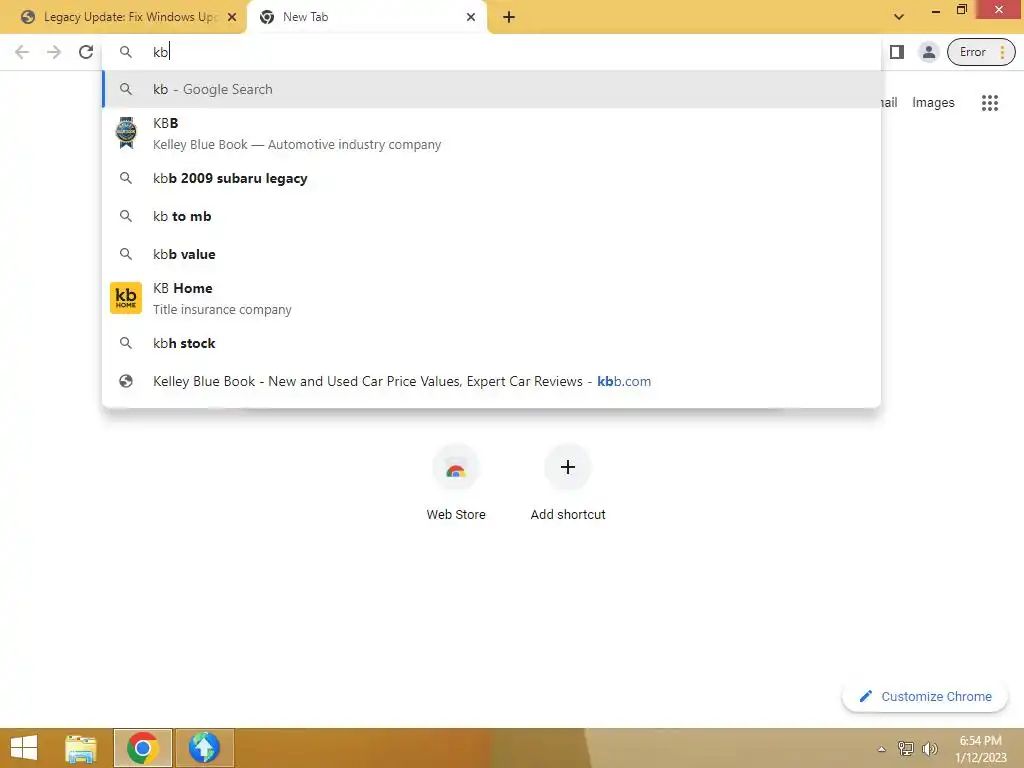Close the Legacy Update tab

point(232,17)
